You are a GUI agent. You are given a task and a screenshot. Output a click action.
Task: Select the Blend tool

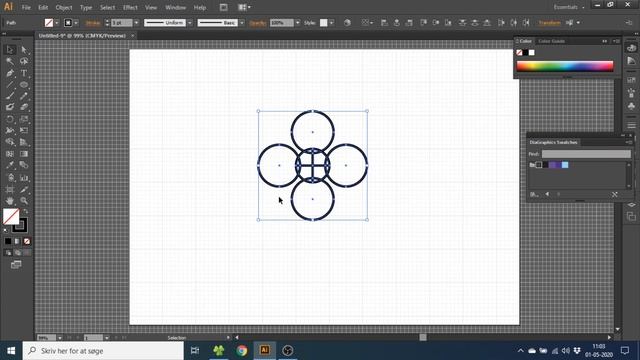pyautogui.click(x=24, y=165)
